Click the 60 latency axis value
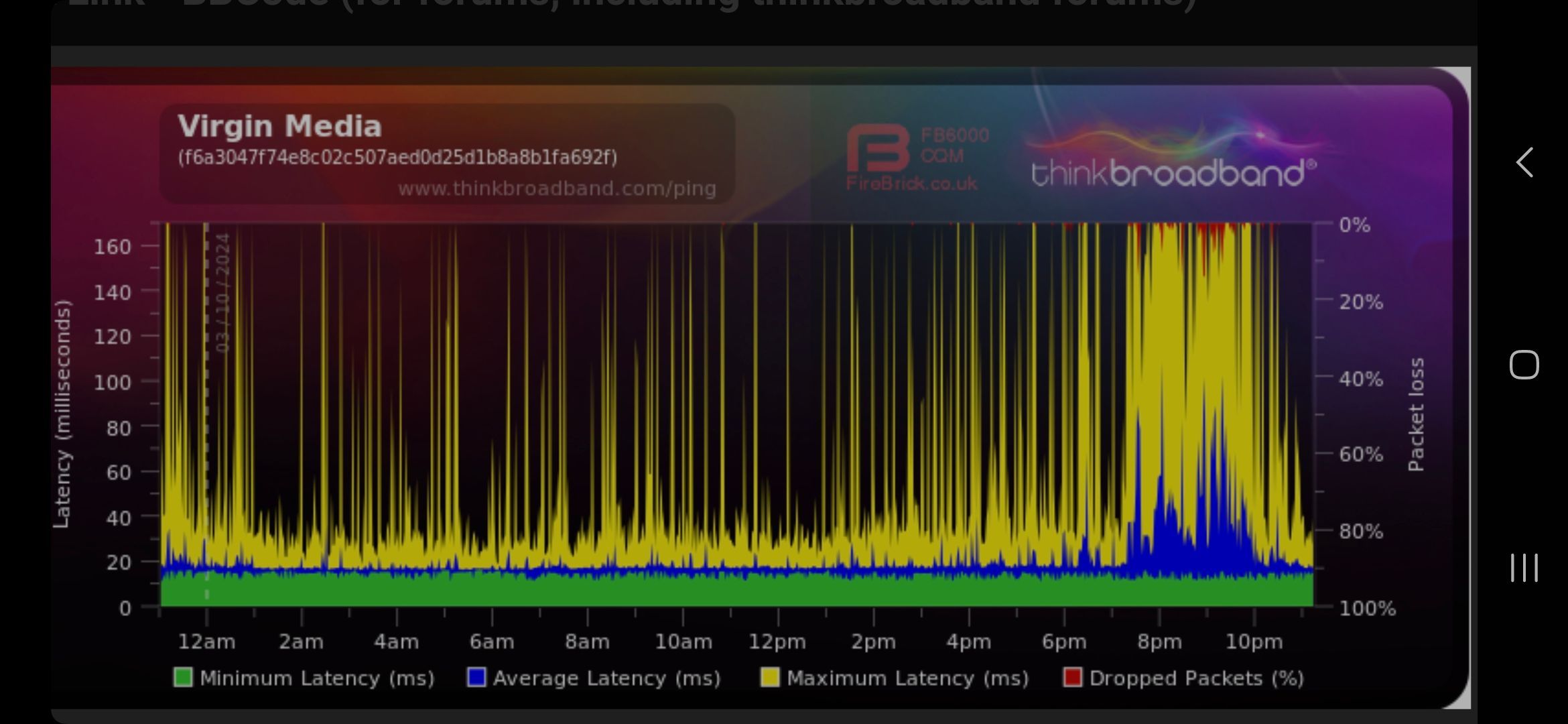This screenshot has height=724, width=1568. pos(119,473)
